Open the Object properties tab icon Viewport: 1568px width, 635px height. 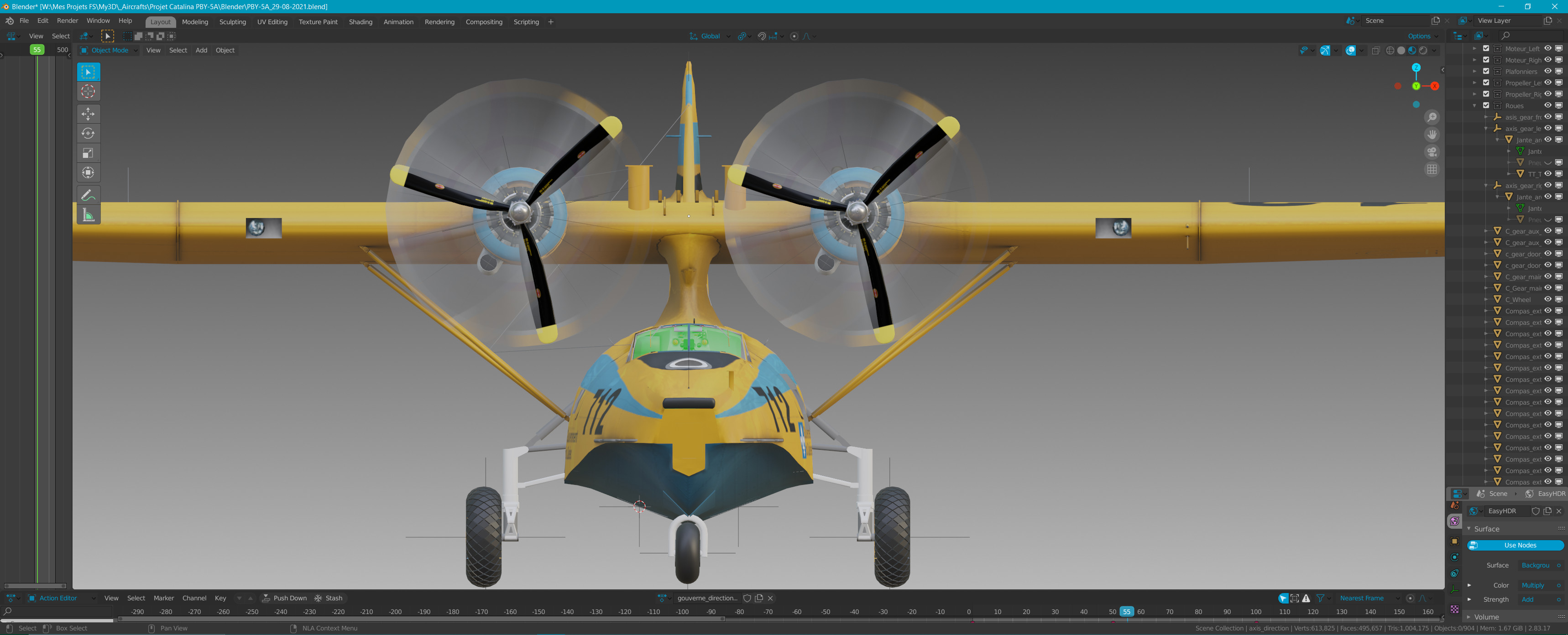coord(1454,541)
